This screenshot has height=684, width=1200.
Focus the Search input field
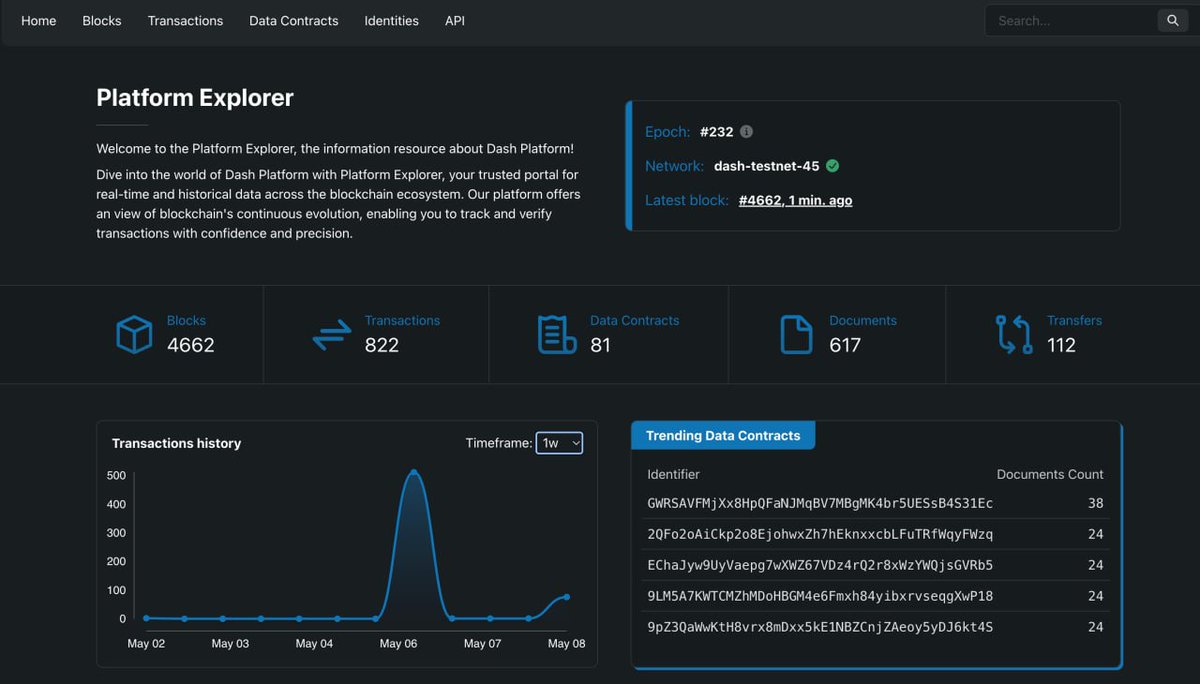(x=1070, y=20)
